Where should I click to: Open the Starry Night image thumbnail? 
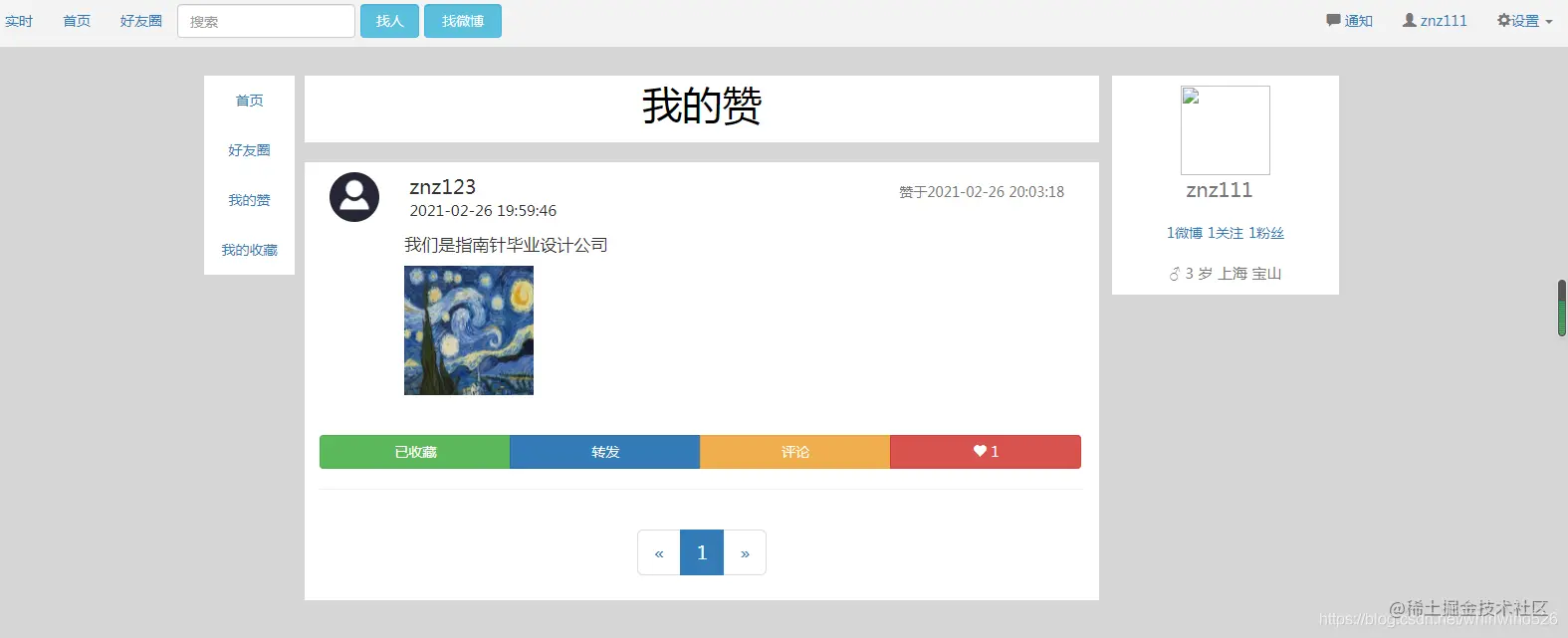coord(469,330)
